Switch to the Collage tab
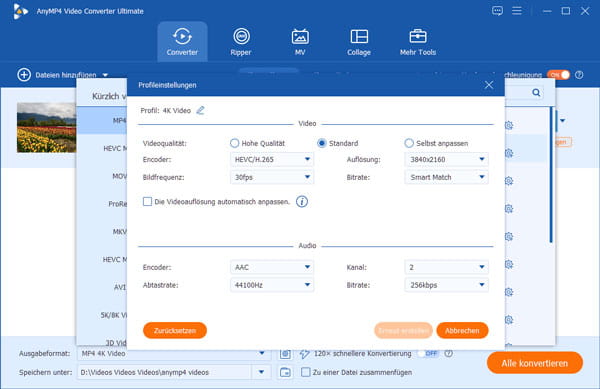Screen dimensions: 600x389 click(359, 42)
